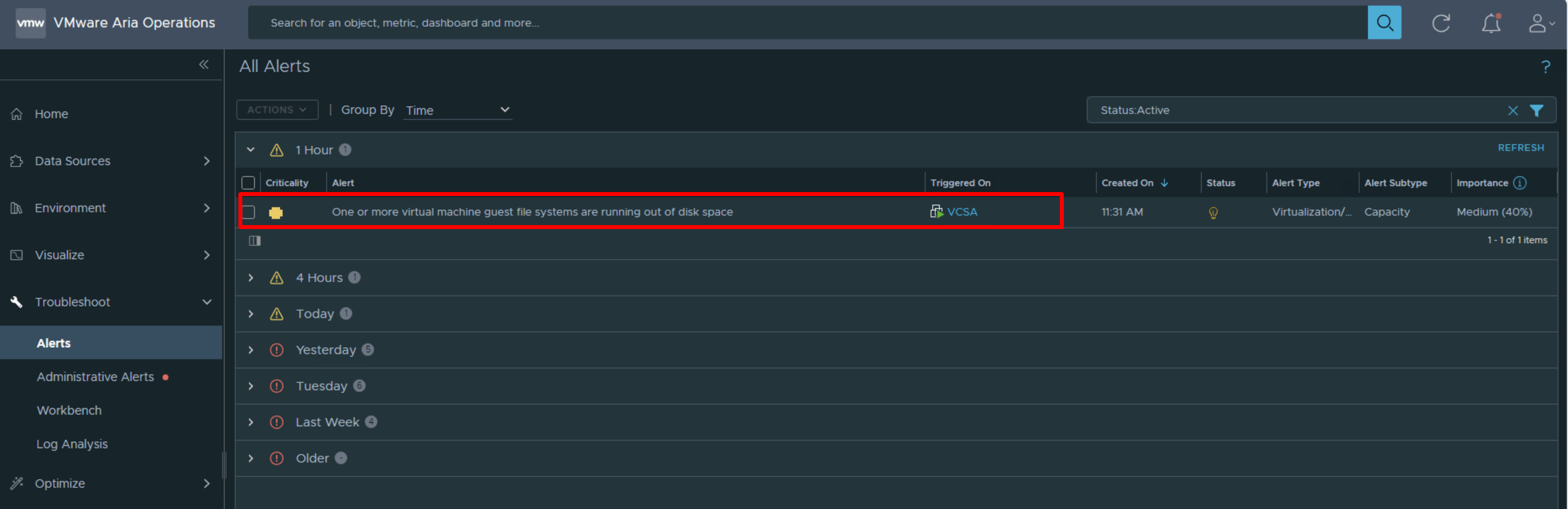The width and height of the screenshot is (1568, 509).
Task: Sort by Alert Subtype column header
Action: pos(1395,183)
